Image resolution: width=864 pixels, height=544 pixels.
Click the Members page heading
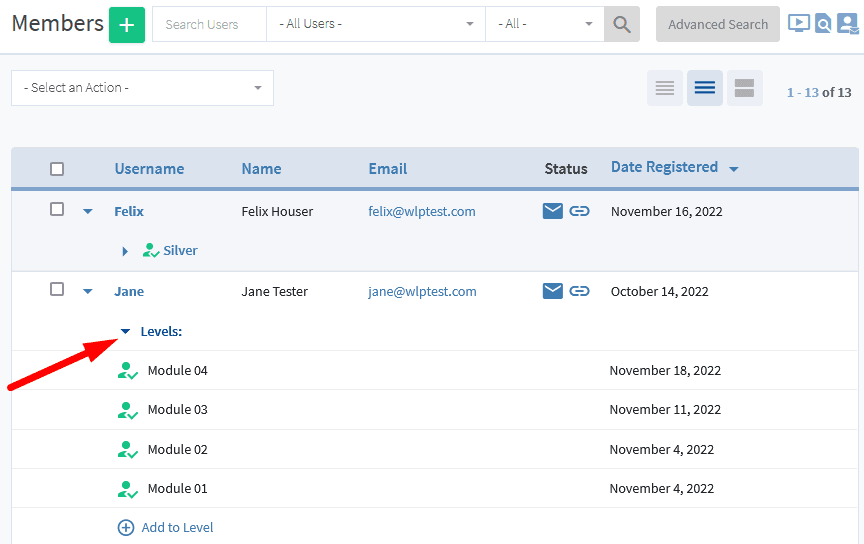tap(58, 24)
